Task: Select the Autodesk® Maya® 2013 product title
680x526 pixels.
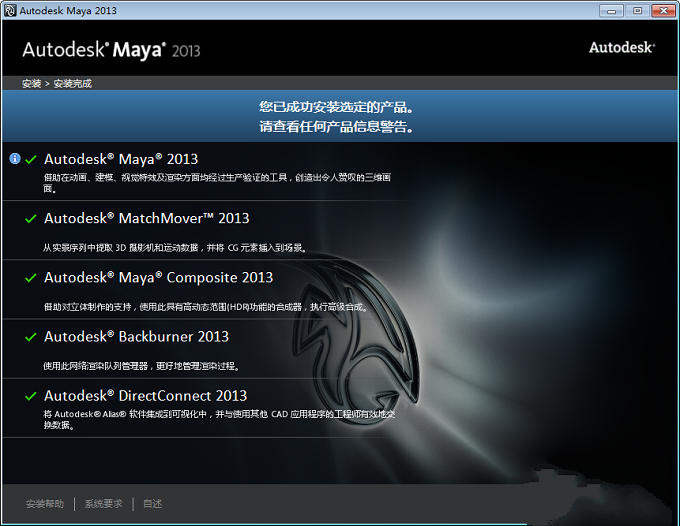Action: (121, 159)
